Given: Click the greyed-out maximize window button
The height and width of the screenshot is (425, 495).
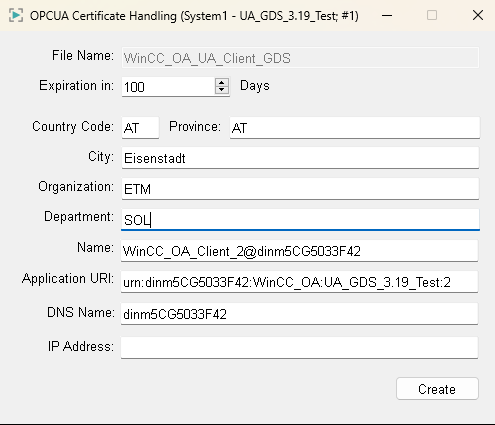Looking at the screenshot, I should 432,15.
